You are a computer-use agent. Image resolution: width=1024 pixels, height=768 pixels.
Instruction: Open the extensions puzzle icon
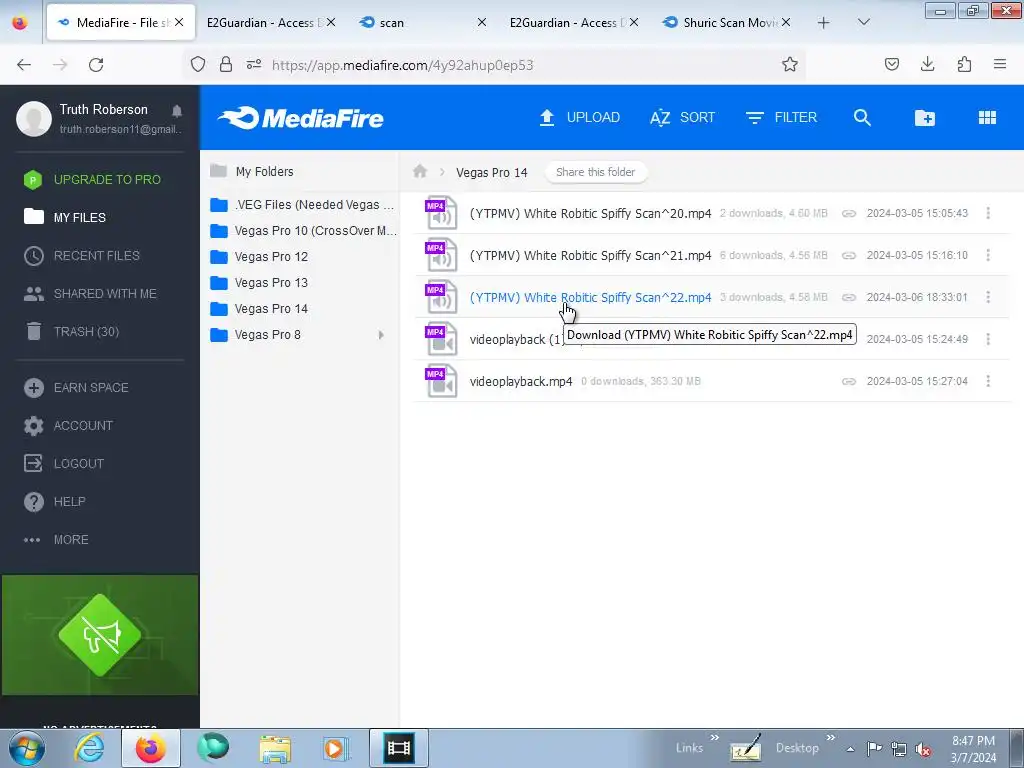click(x=964, y=64)
